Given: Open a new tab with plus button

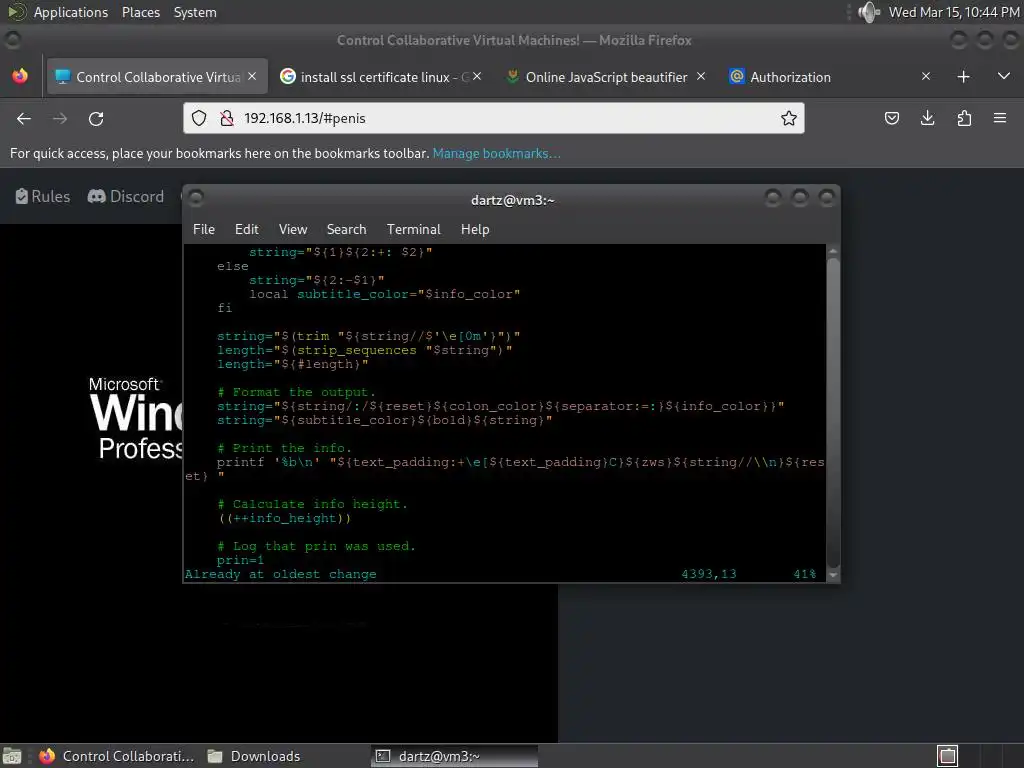Looking at the screenshot, I should 963,77.
